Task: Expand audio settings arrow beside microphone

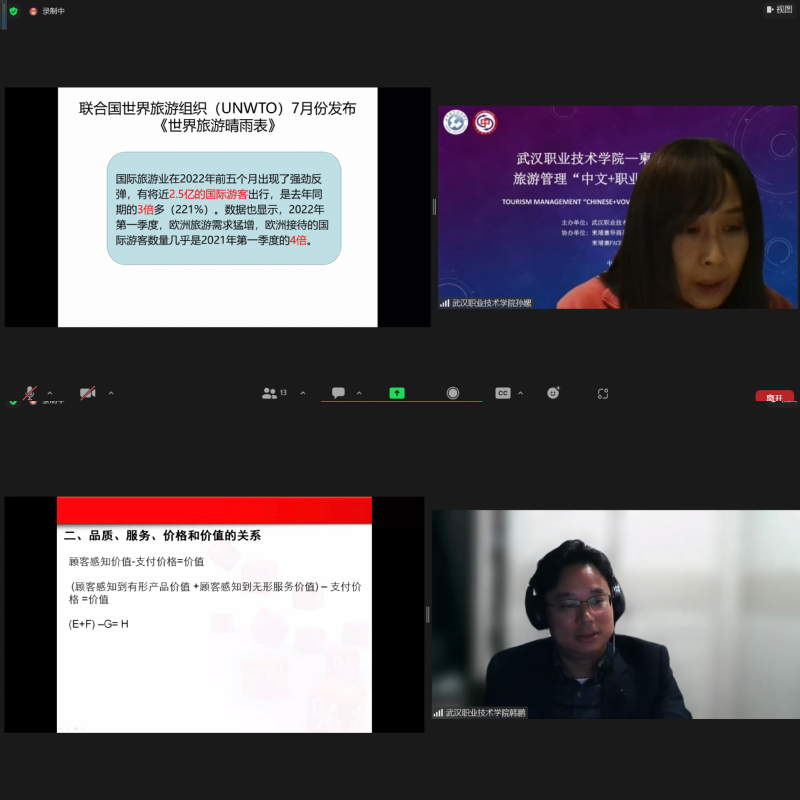Action: coord(50,393)
